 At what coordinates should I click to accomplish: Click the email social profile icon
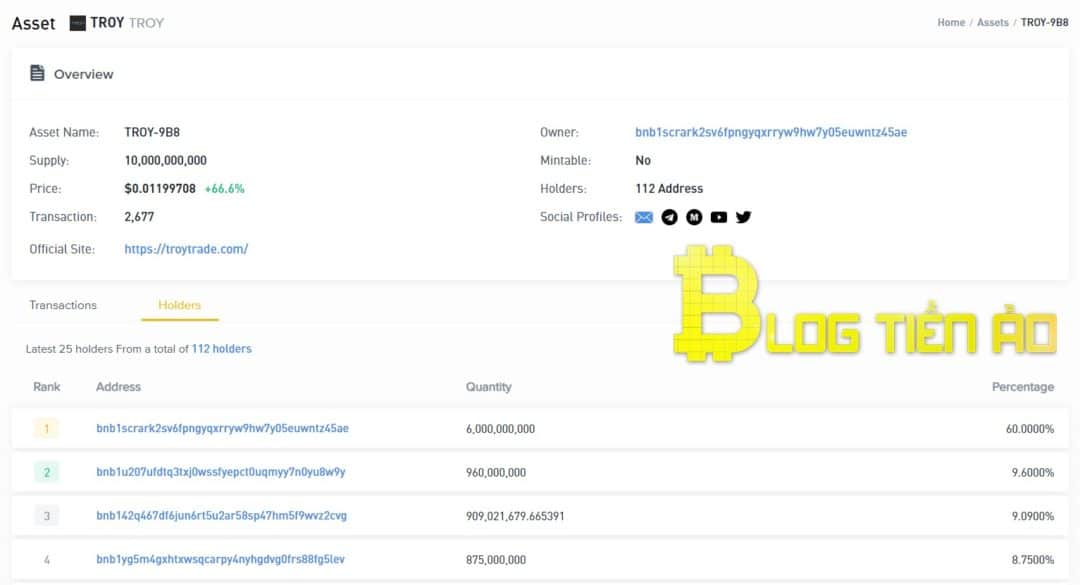coord(644,217)
